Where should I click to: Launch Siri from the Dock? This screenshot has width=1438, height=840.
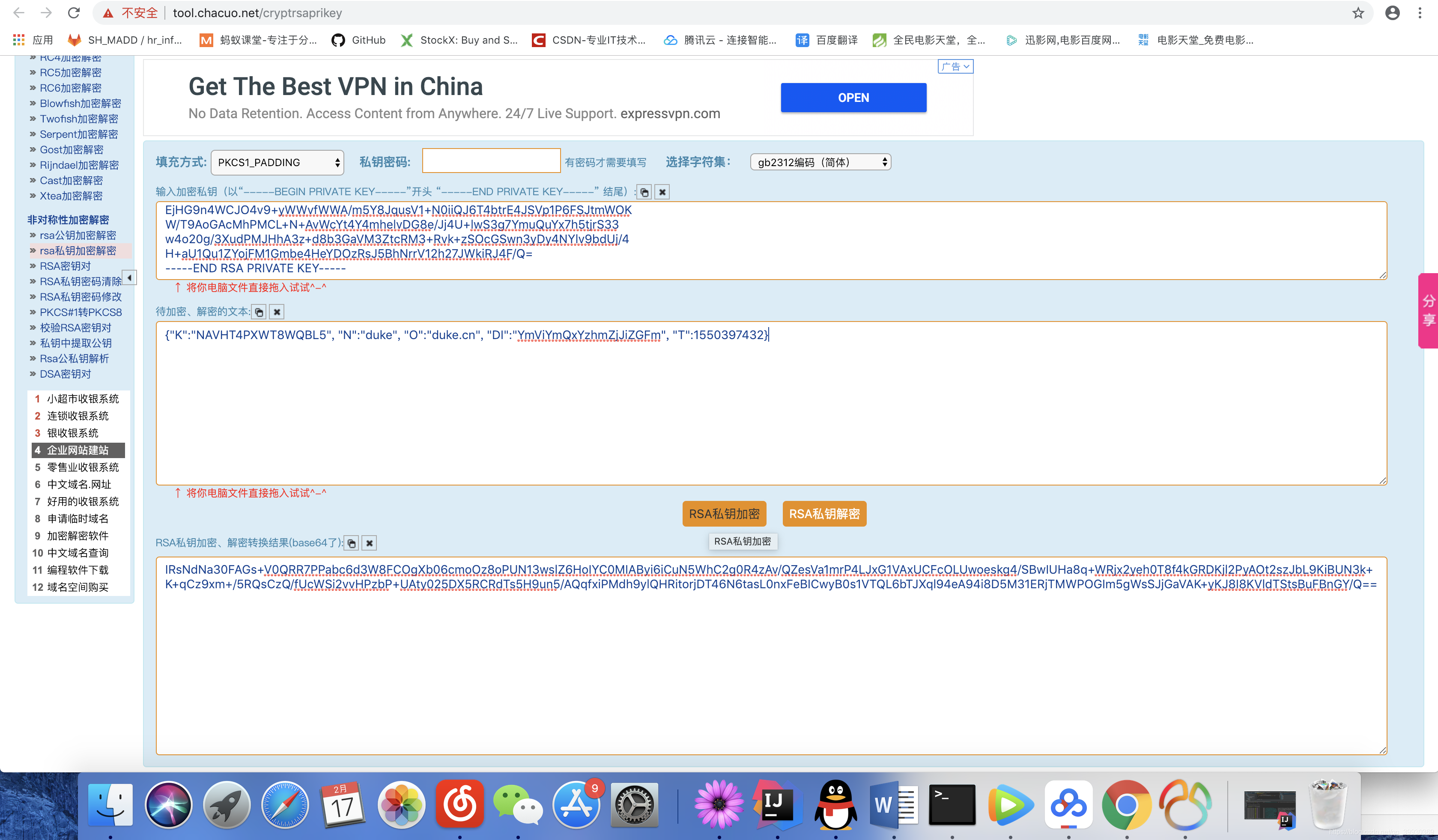168,805
